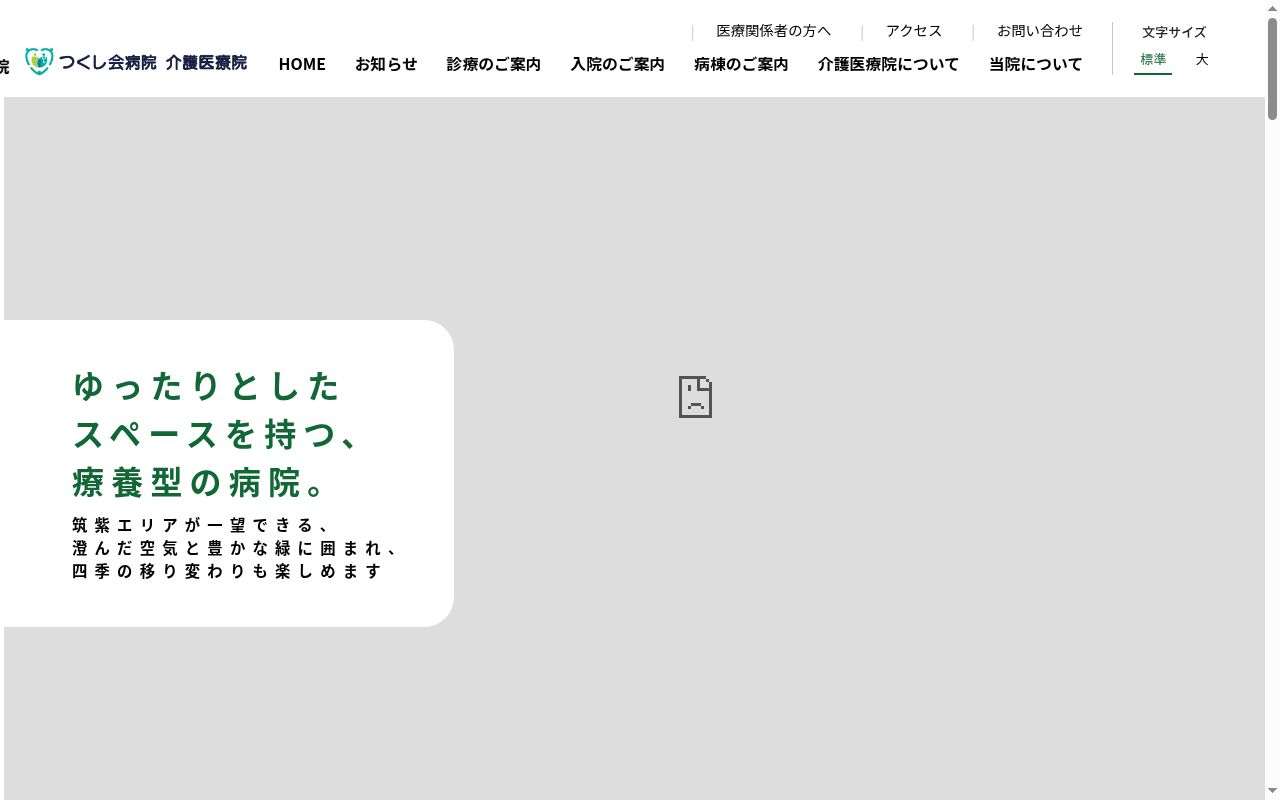Screen dimensions: 1280x800
Task: Open the HOME menu item
Action: tap(302, 64)
